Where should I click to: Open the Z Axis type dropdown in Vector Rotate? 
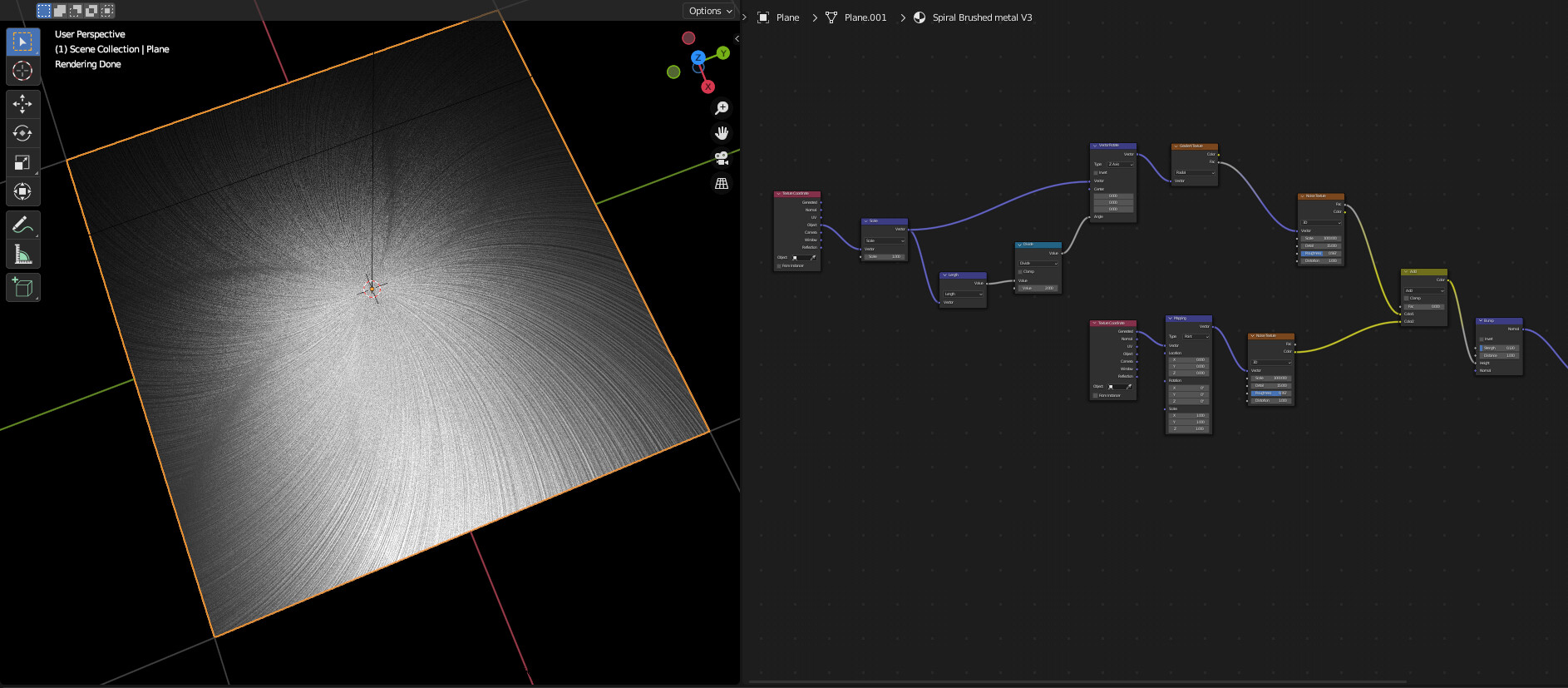click(1120, 164)
